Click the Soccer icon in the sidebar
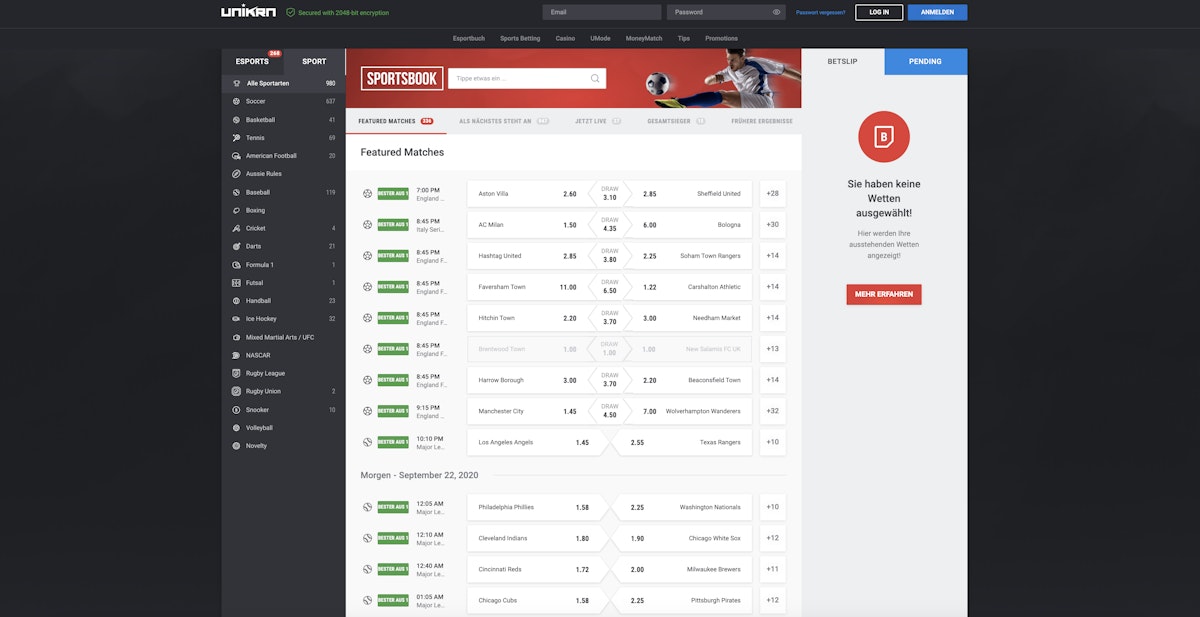Viewport: 1200px width, 617px height. click(x=236, y=101)
